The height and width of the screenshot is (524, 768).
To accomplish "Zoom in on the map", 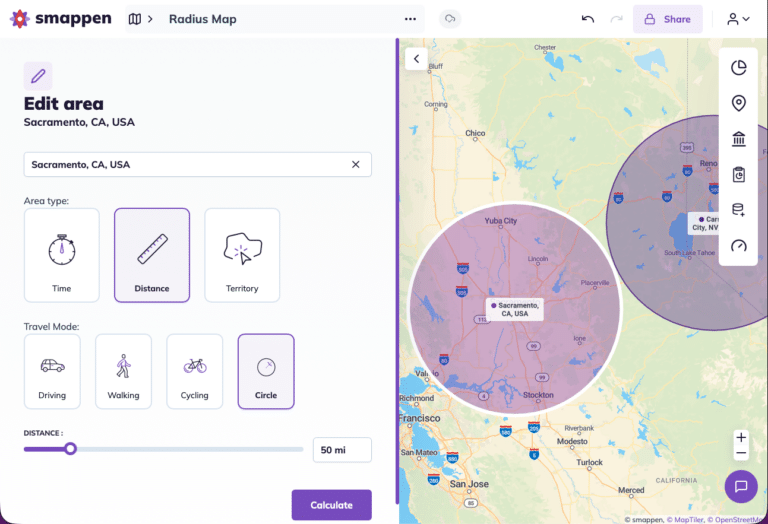I will point(742,437).
